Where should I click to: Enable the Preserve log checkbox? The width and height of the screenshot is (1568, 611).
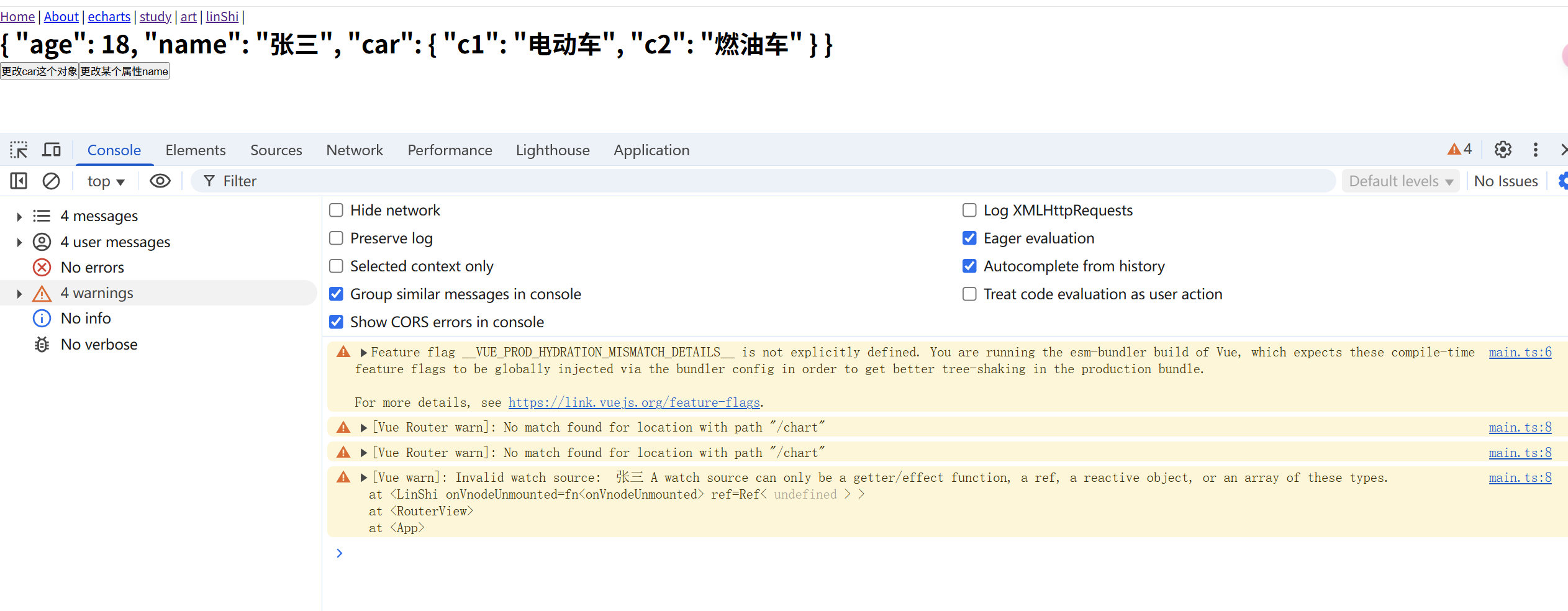[x=336, y=238]
